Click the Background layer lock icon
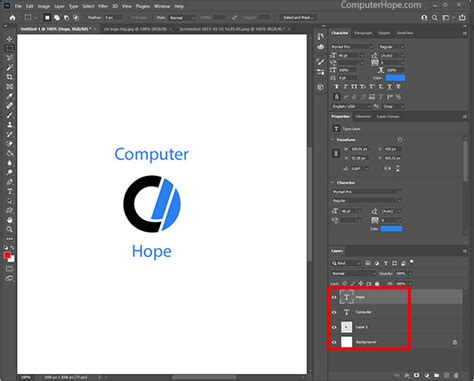This screenshot has height=381, width=474. coord(455,342)
